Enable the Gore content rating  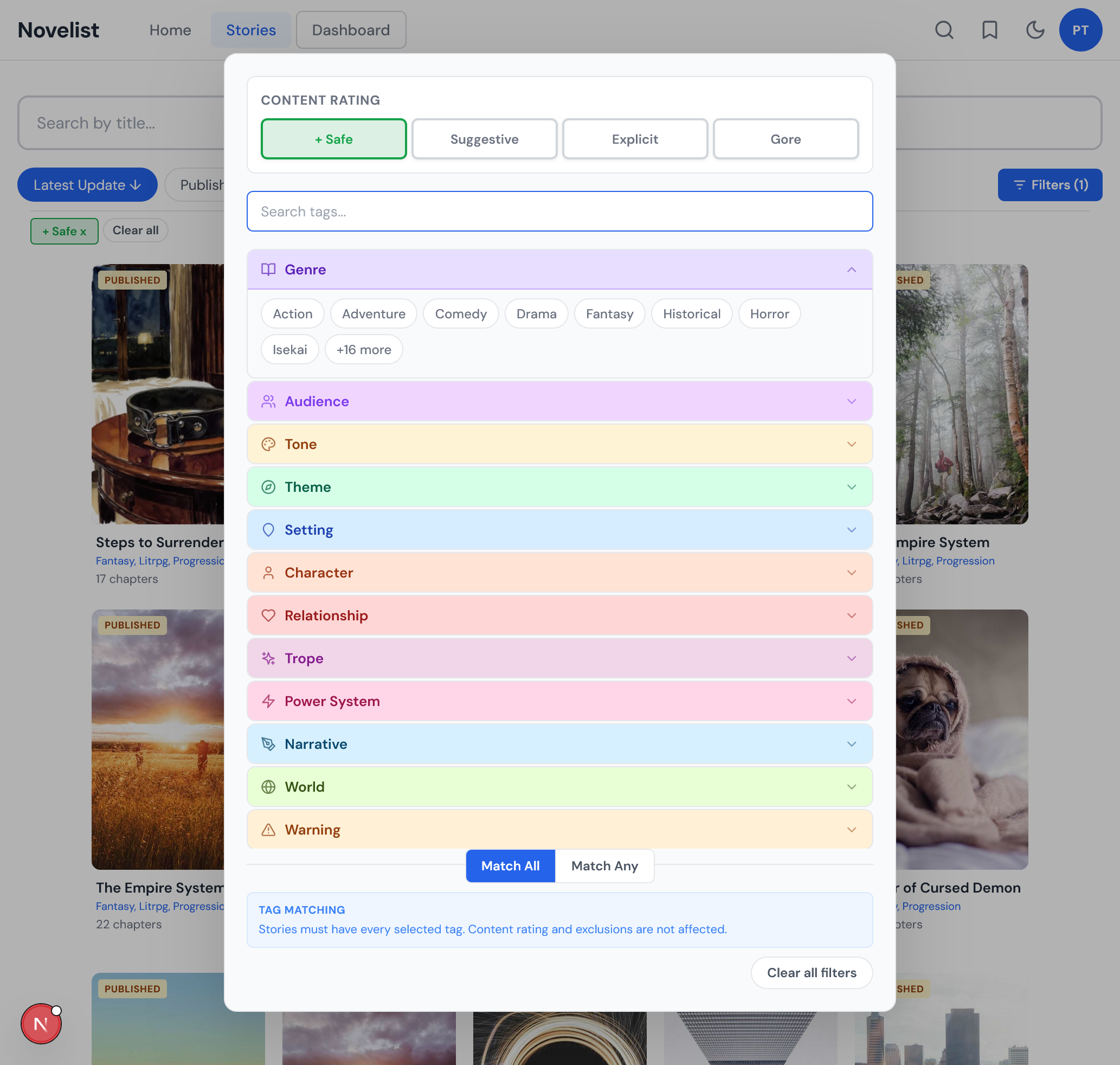[786, 138]
